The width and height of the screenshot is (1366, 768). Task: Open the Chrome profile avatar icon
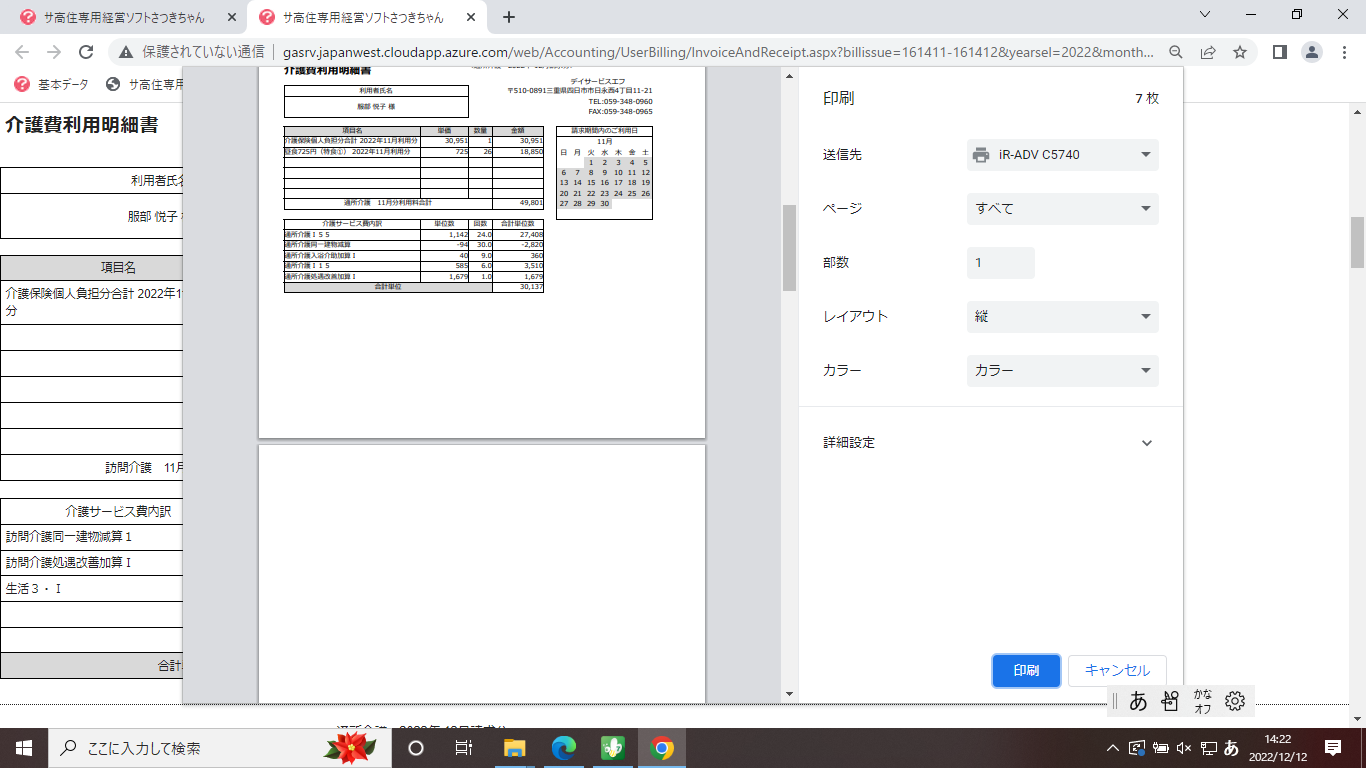click(x=1312, y=52)
